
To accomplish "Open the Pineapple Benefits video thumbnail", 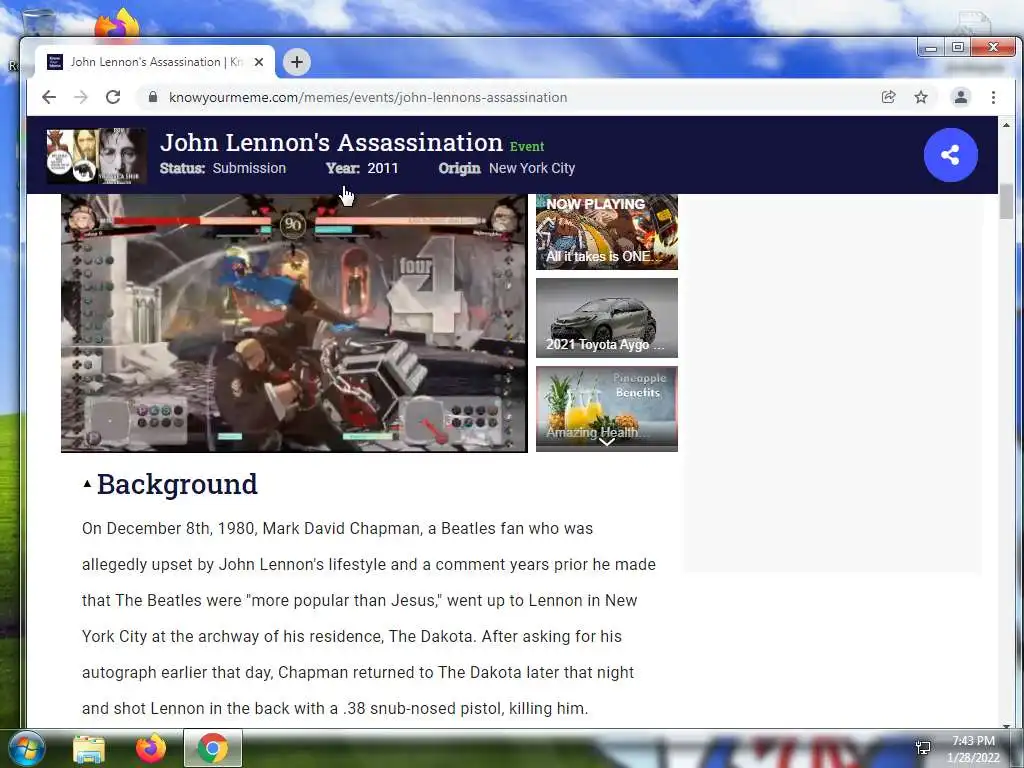I will click(607, 409).
